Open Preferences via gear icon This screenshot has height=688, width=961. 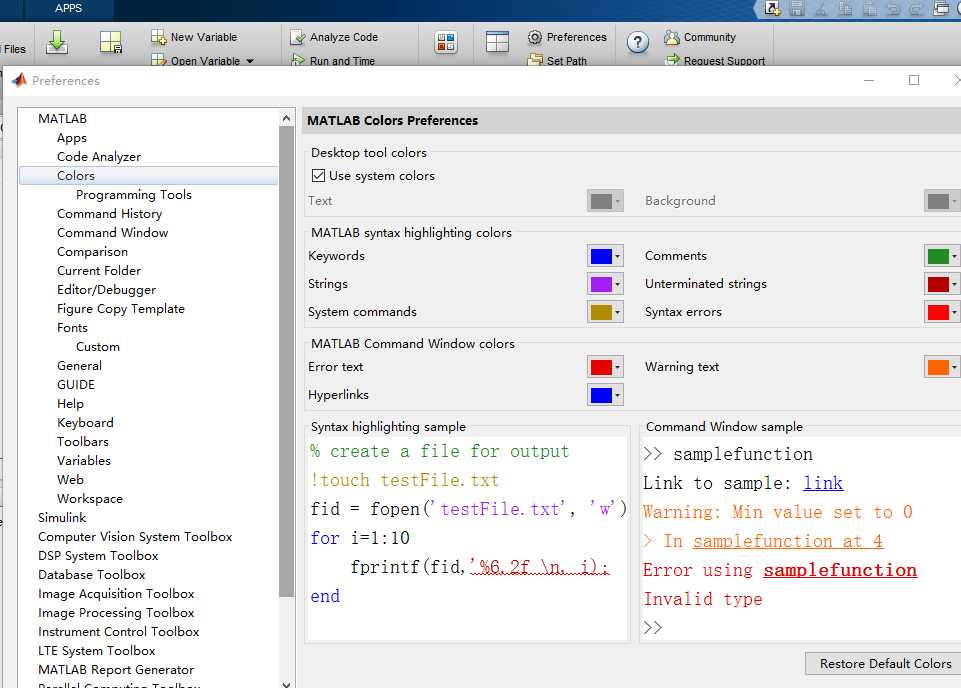point(534,37)
